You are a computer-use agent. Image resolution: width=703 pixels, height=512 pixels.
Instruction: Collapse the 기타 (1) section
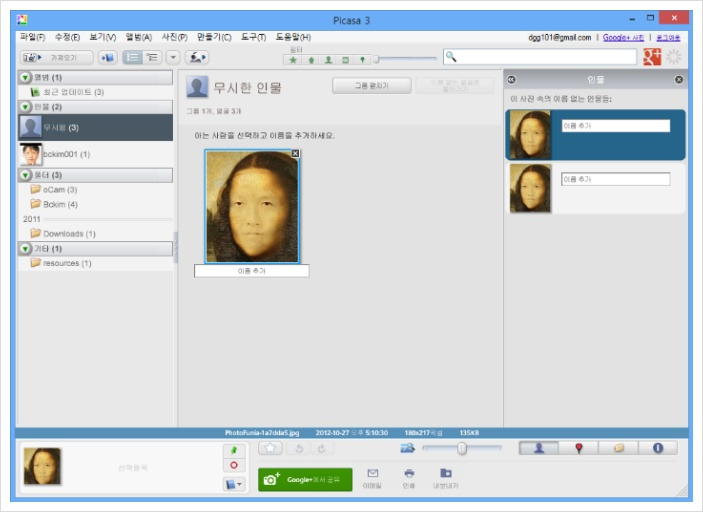point(26,248)
